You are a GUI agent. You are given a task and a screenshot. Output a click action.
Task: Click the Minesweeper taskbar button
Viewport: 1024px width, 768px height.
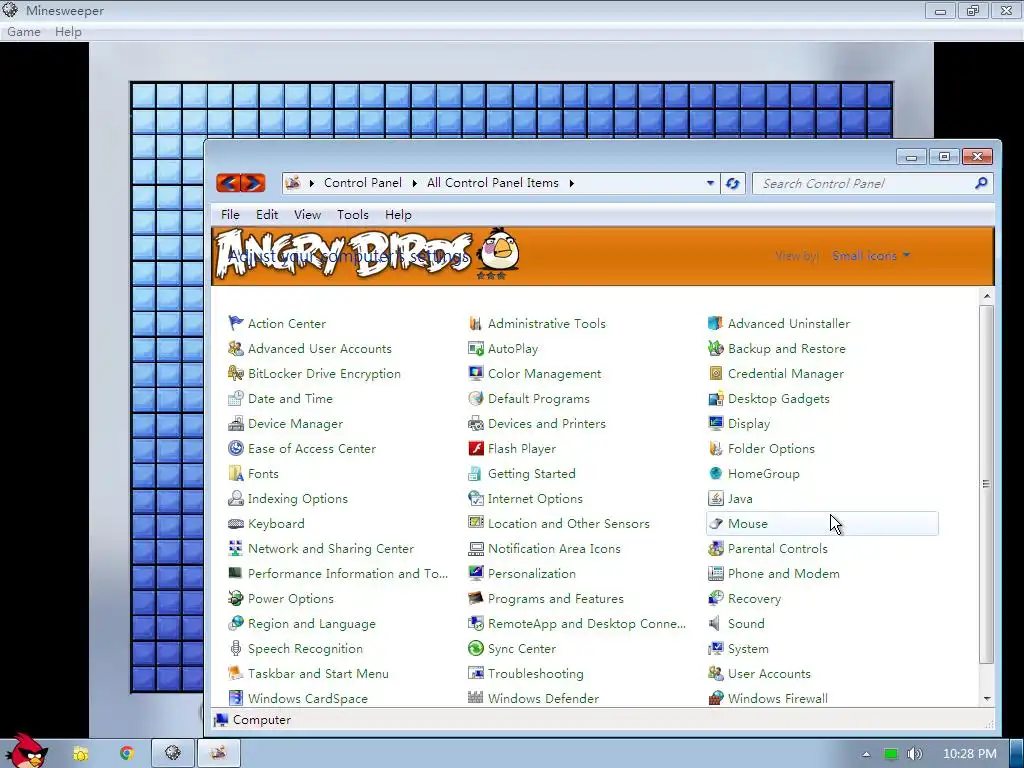tap(172, 753)
